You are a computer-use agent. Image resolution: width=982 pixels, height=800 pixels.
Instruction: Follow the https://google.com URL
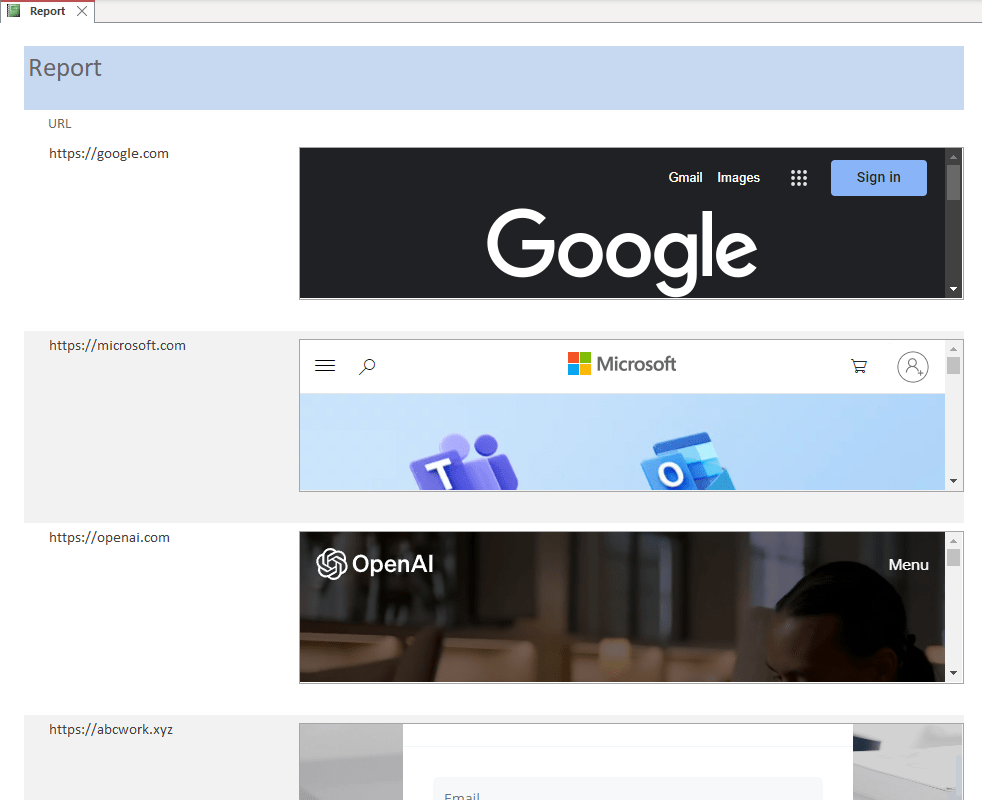coord(109,153)
